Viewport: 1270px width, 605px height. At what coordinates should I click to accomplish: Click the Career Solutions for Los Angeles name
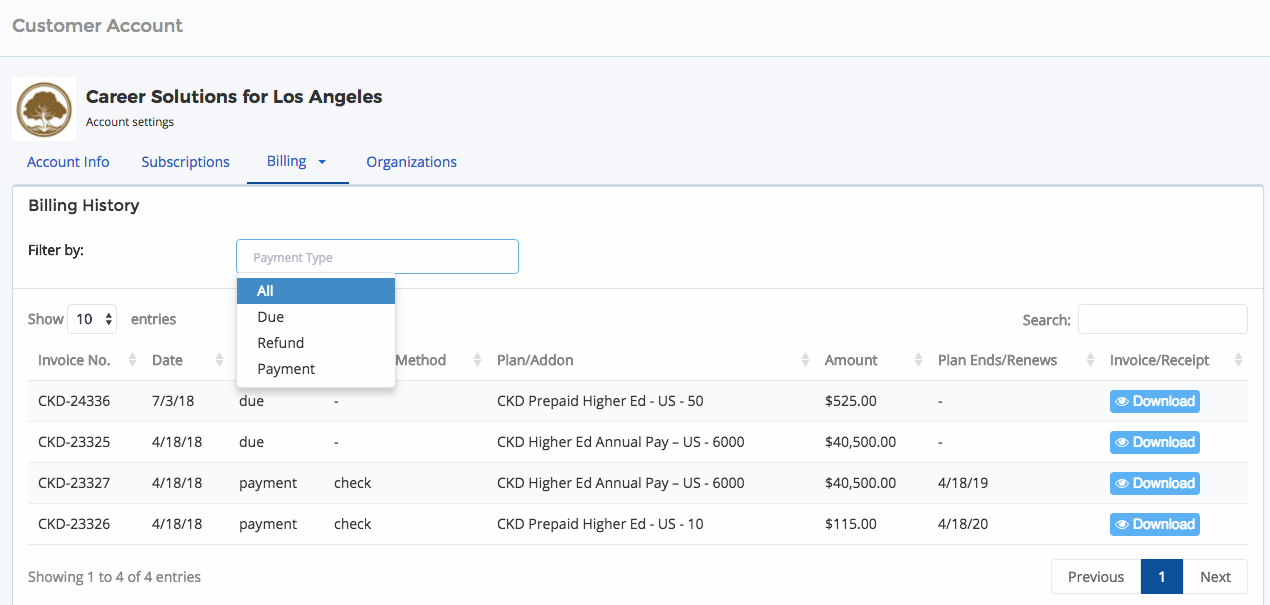coord(234,97)
